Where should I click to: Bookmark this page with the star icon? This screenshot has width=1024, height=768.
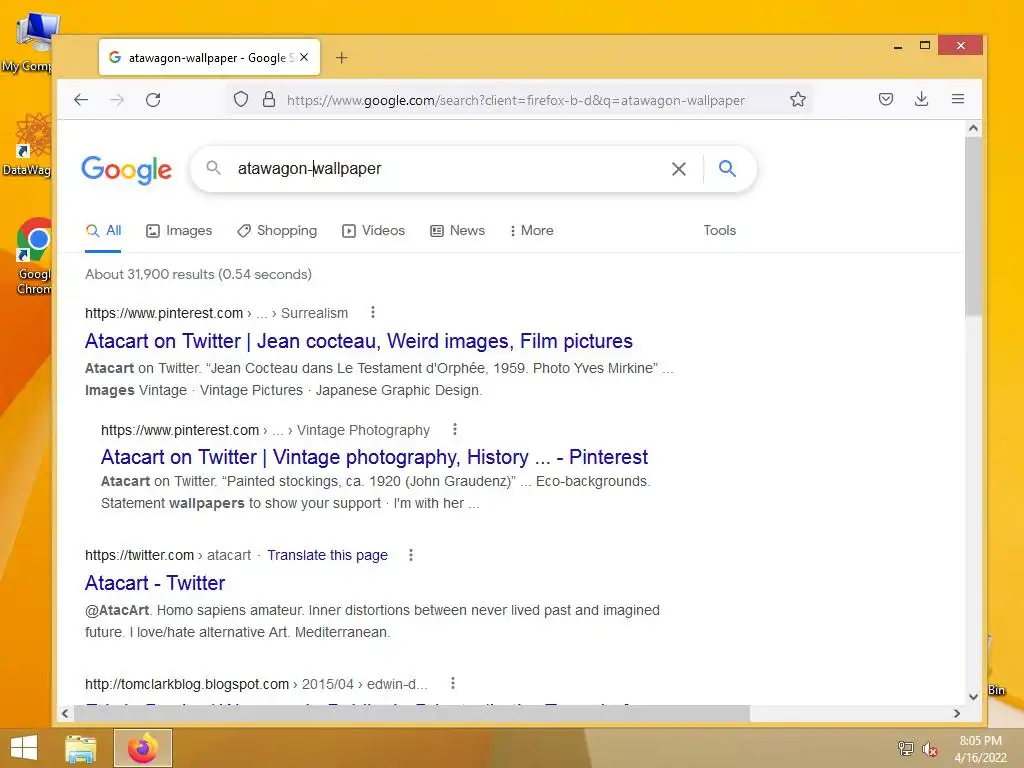coord(797,99)
